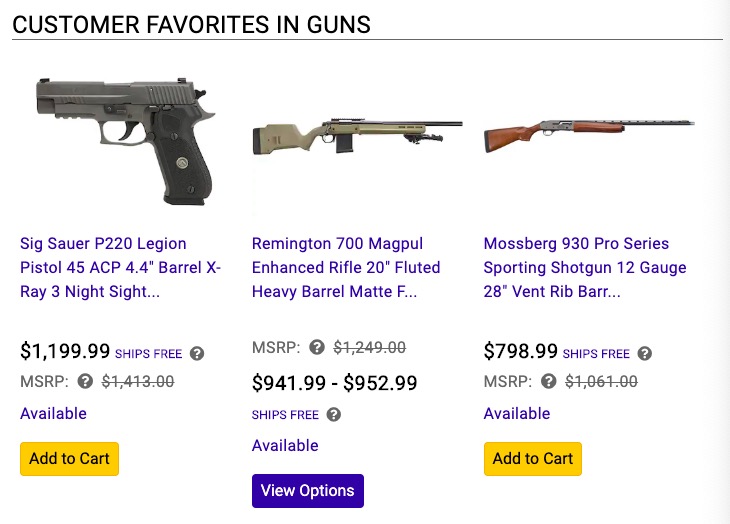
Task: Click Ships Free label under Remington price
Action: 285,415
